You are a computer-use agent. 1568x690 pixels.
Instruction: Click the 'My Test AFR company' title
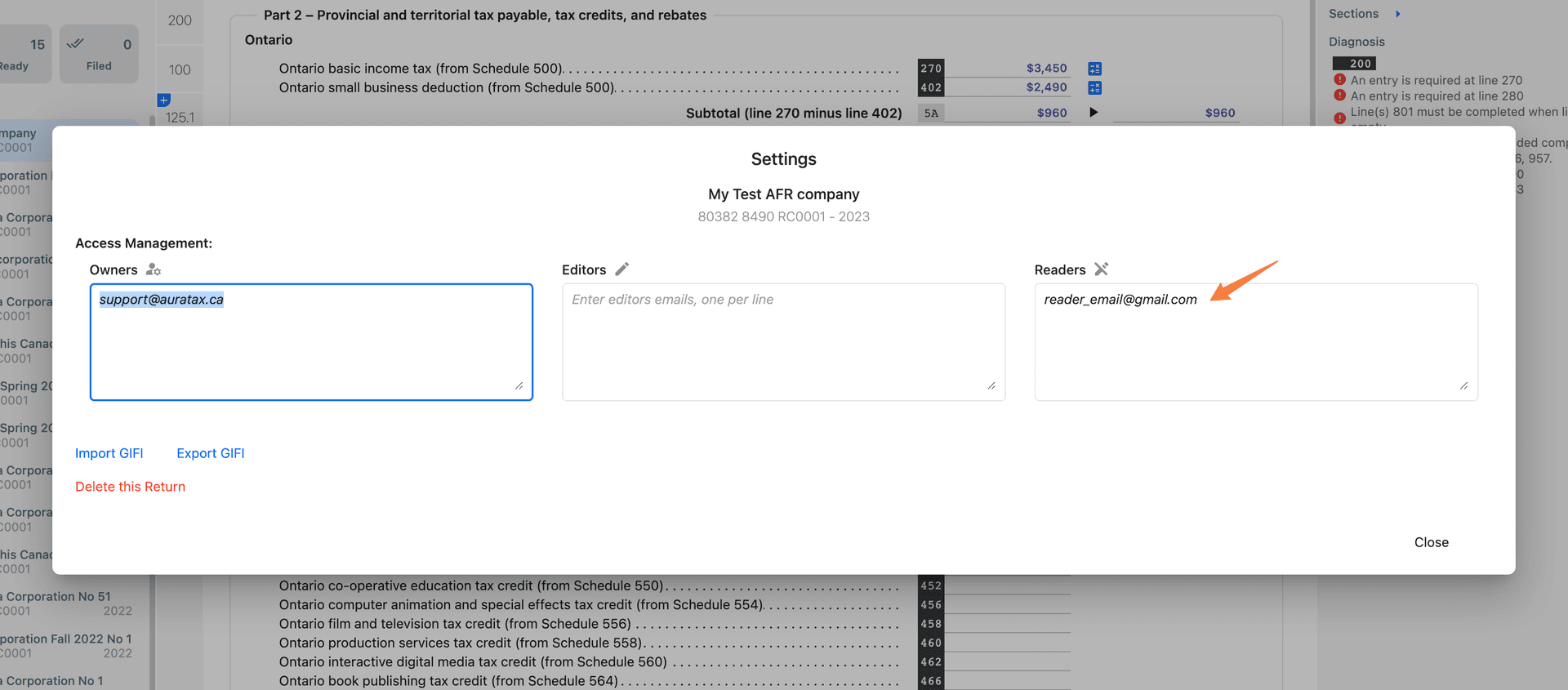tap(784, 194)
